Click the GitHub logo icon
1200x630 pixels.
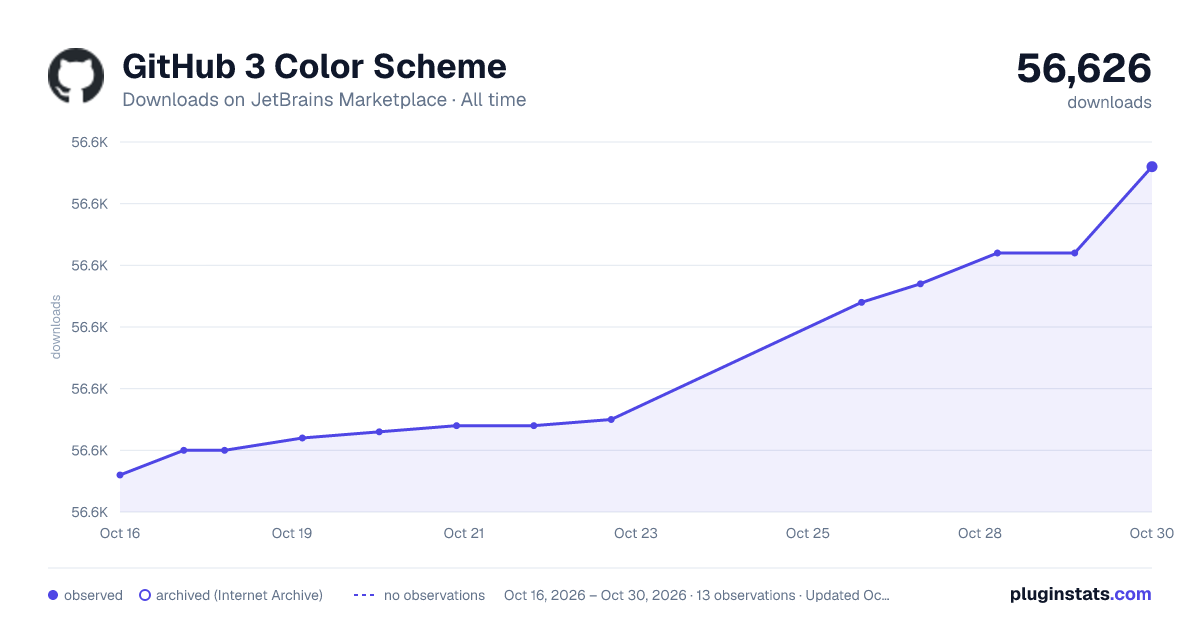(76, 75)
